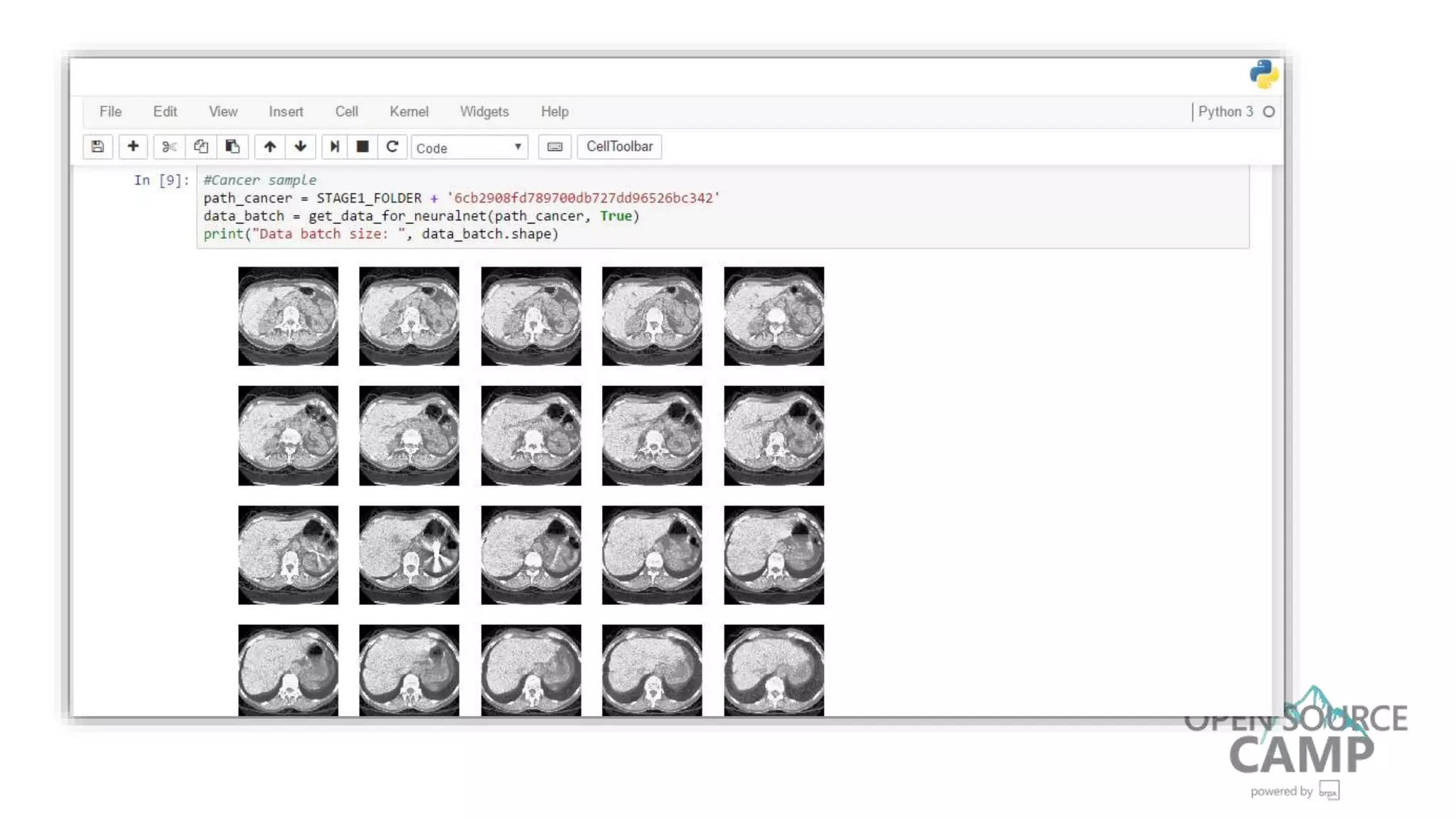
Task: Click the CellToolbar button
Action: point(619,146)
